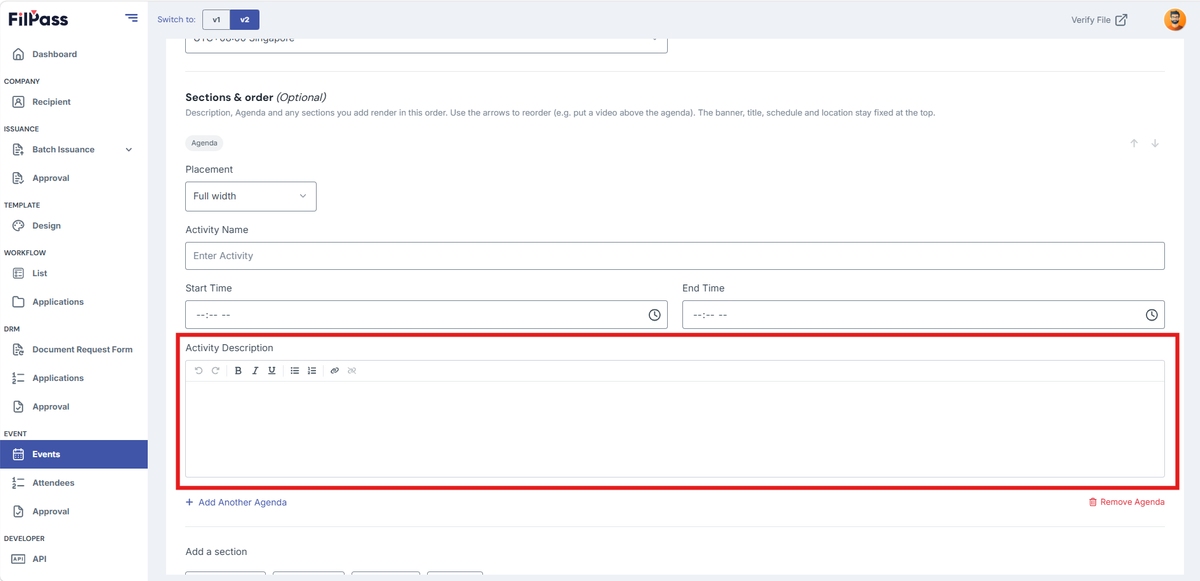Click Add Another Agenda

pyautogui.click(x=236, y=502)
